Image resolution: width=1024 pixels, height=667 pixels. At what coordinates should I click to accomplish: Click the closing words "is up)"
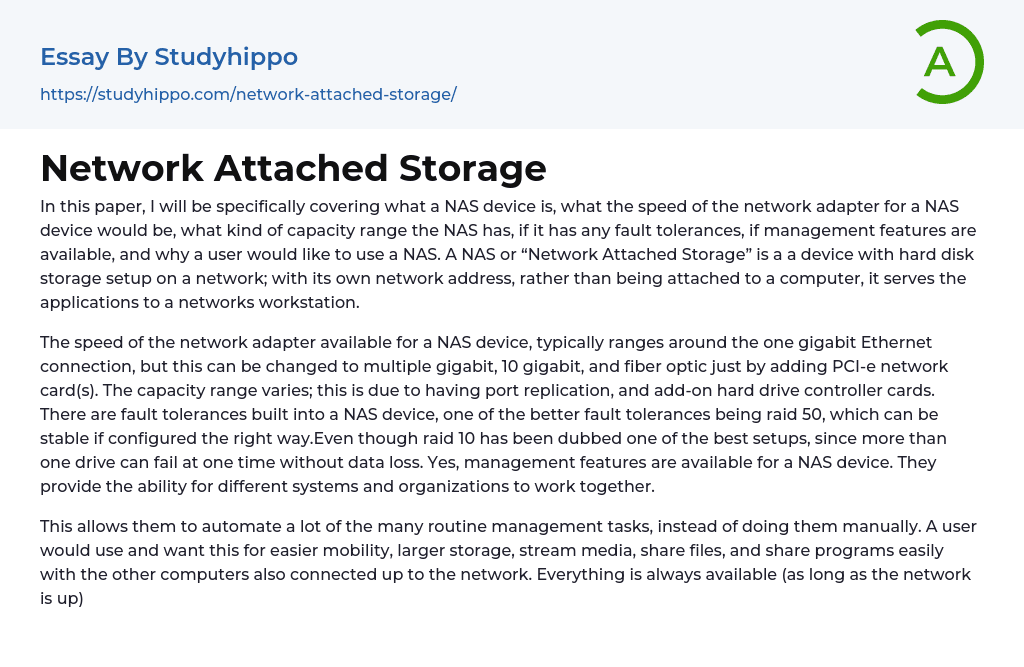(61, 598)
